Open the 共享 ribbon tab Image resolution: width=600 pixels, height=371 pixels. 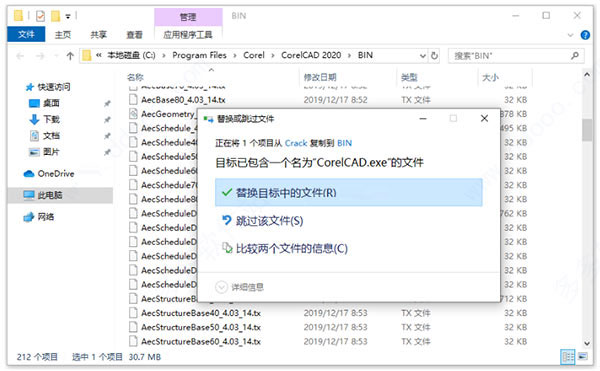[x=98, y=35]
